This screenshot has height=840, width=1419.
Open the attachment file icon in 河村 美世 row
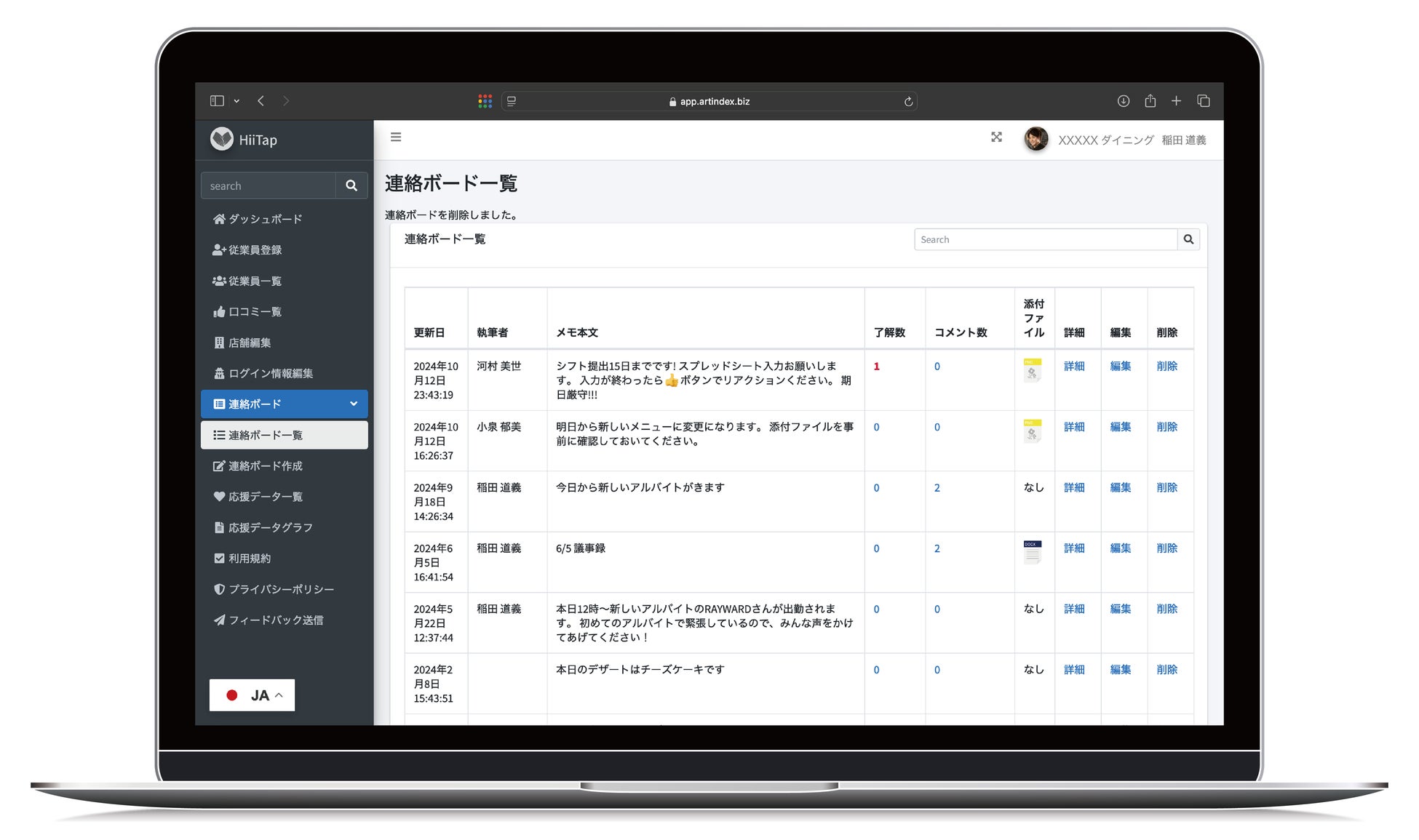pyautogui.click(x=1032, y=369)
